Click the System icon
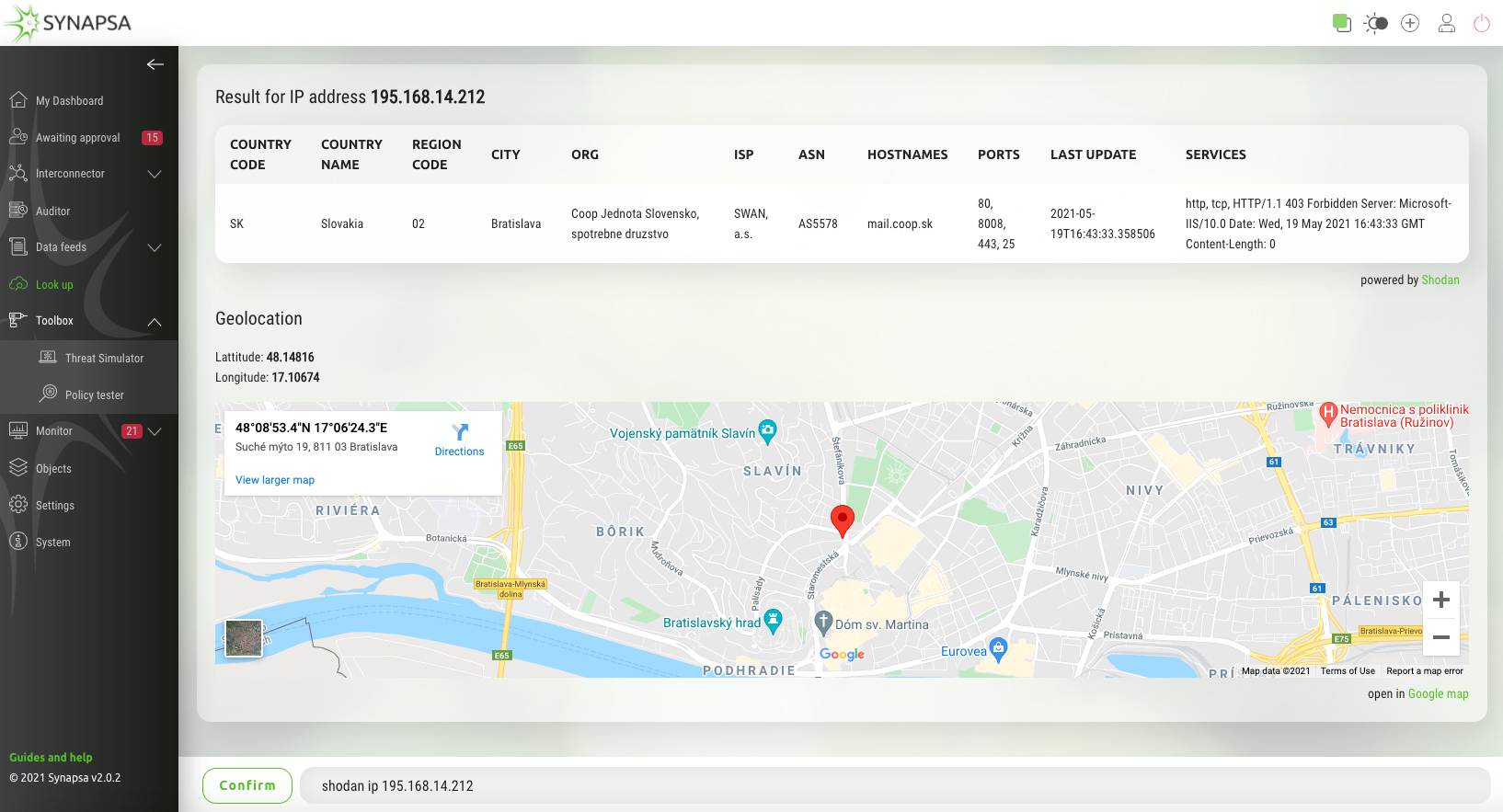 coord(17,541)
